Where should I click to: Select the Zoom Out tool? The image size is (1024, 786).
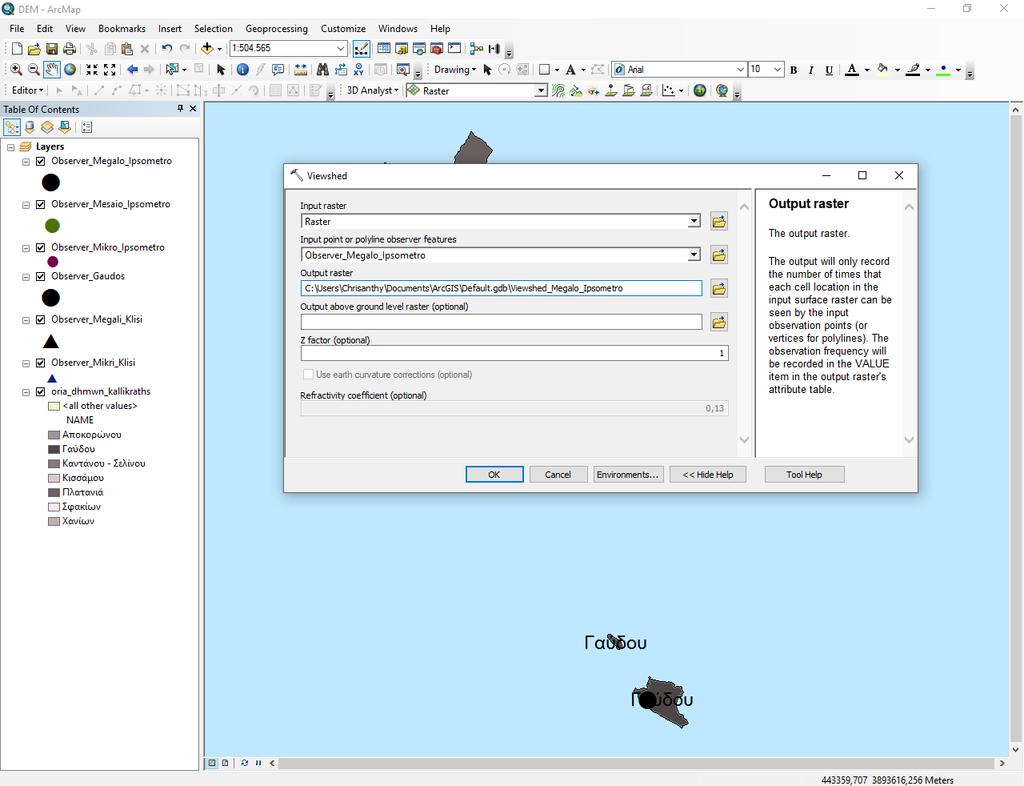pyautogui.click(x=34, y=69)
